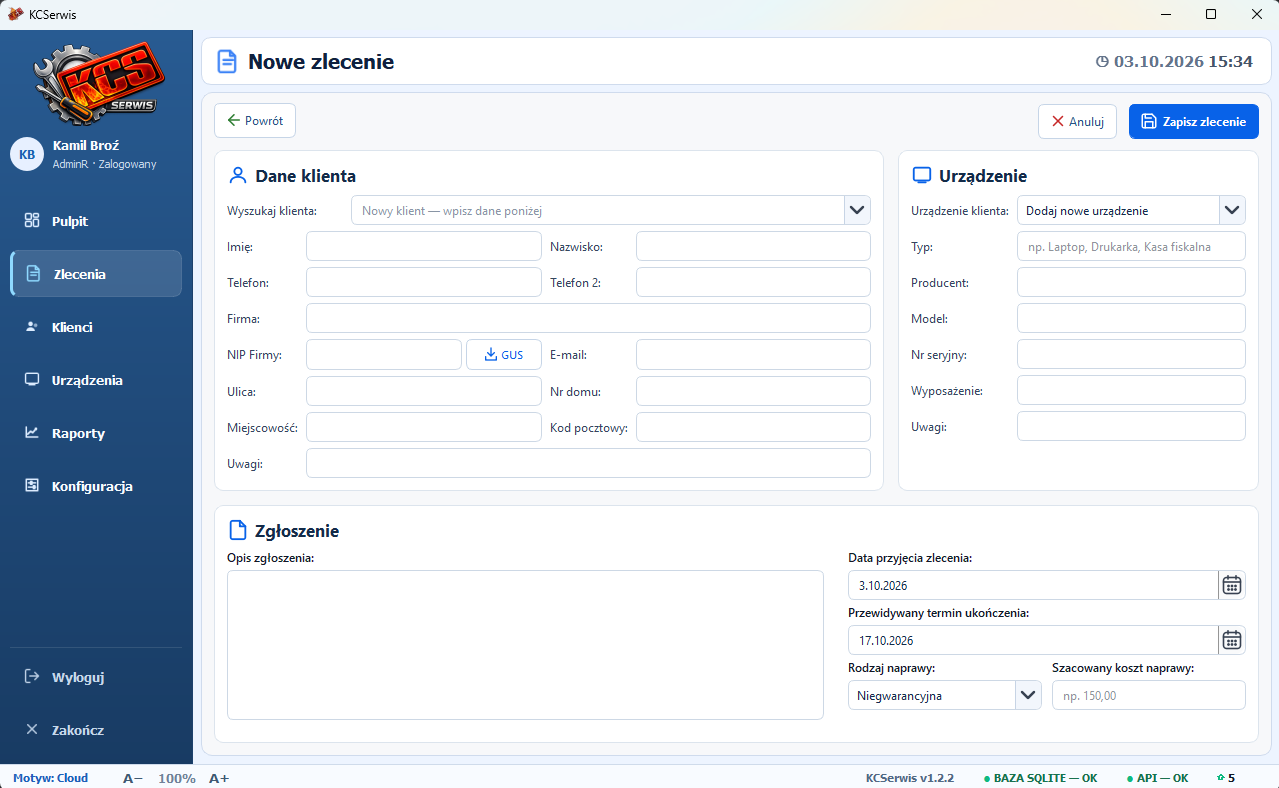The height and width of the screenshot is (788, 1279).
Task: Click the Ulica input field
Action: pos(424,391)
